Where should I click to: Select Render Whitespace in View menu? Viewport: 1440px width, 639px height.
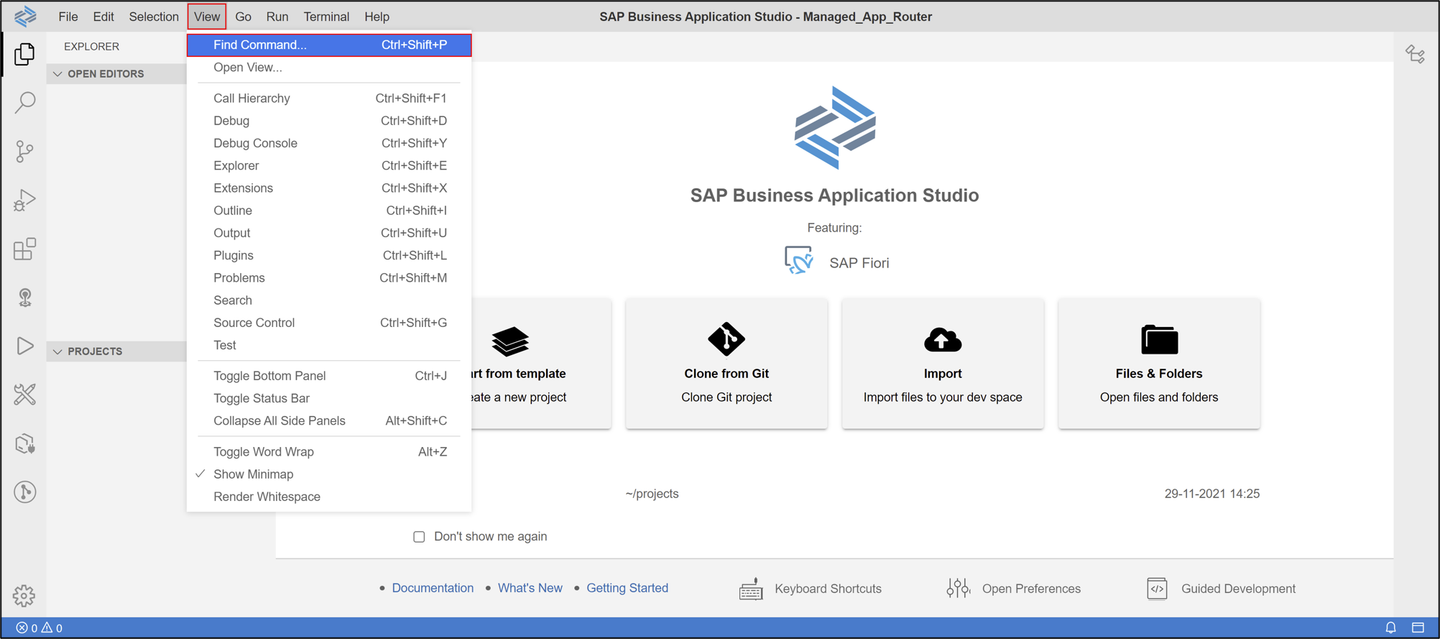point(329,497)
